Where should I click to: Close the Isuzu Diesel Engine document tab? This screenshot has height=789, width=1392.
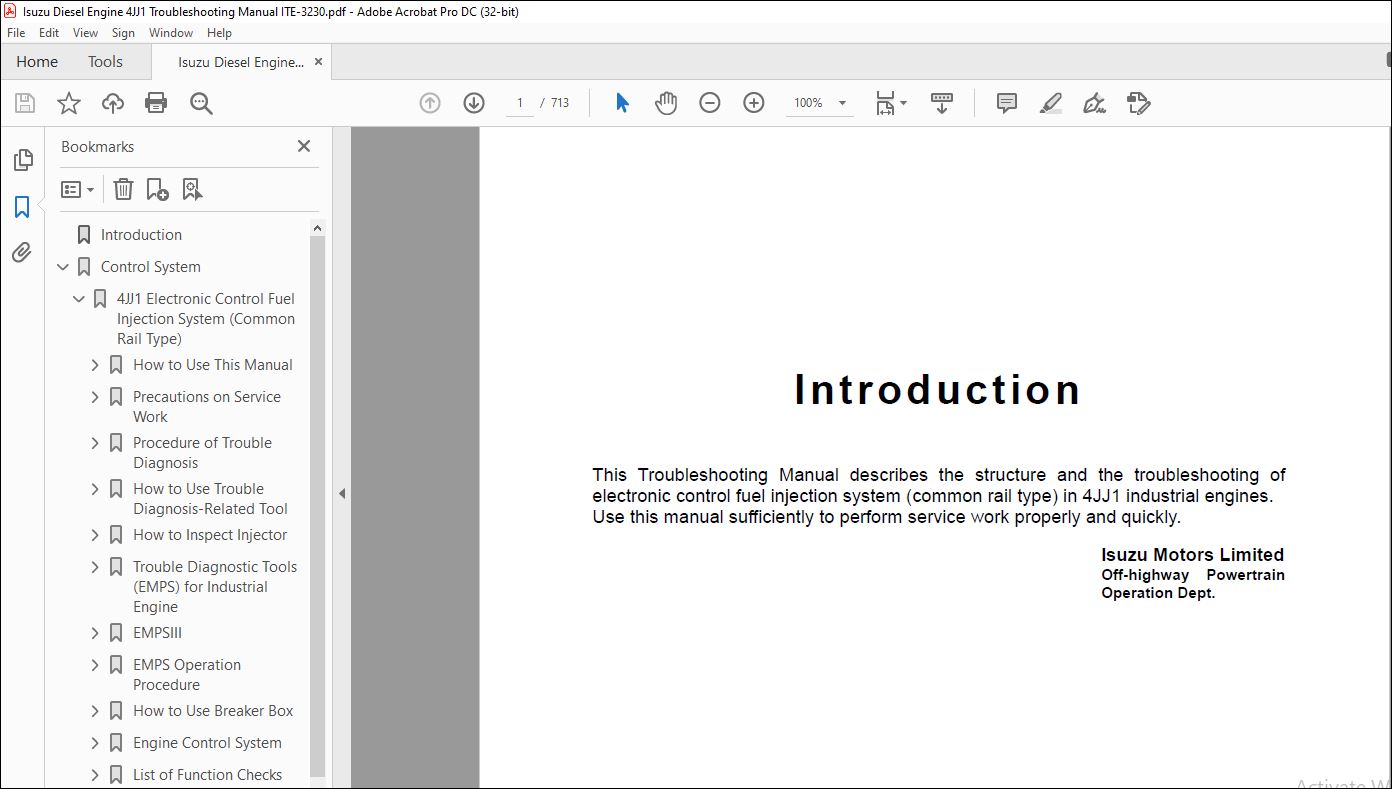coord(319,62)
